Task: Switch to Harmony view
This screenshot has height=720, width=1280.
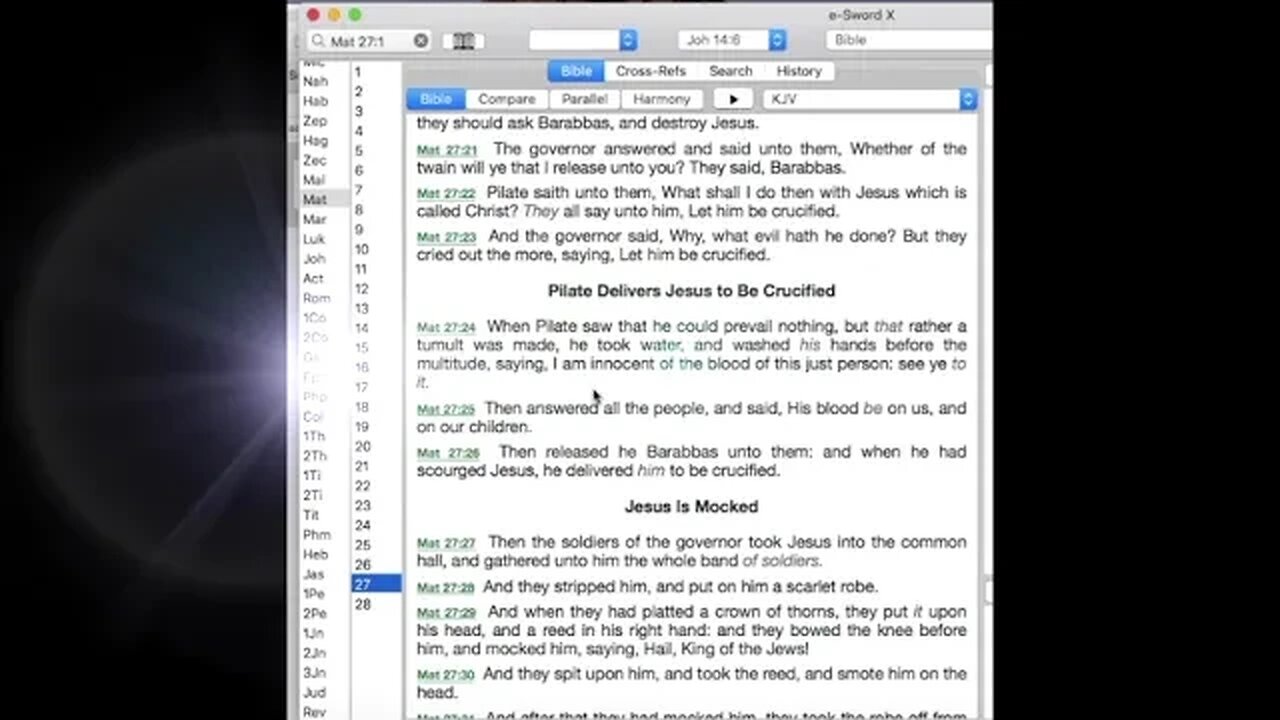Action: pos(661,99)
